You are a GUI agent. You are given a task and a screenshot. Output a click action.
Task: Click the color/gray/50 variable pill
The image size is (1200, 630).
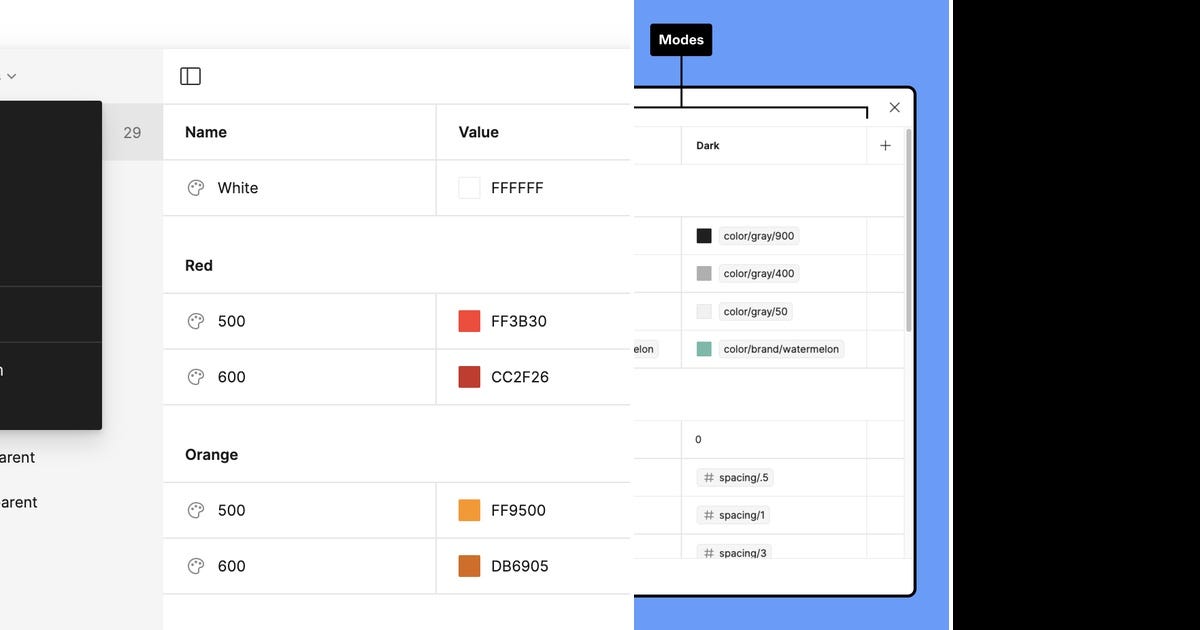pos(755,311)
